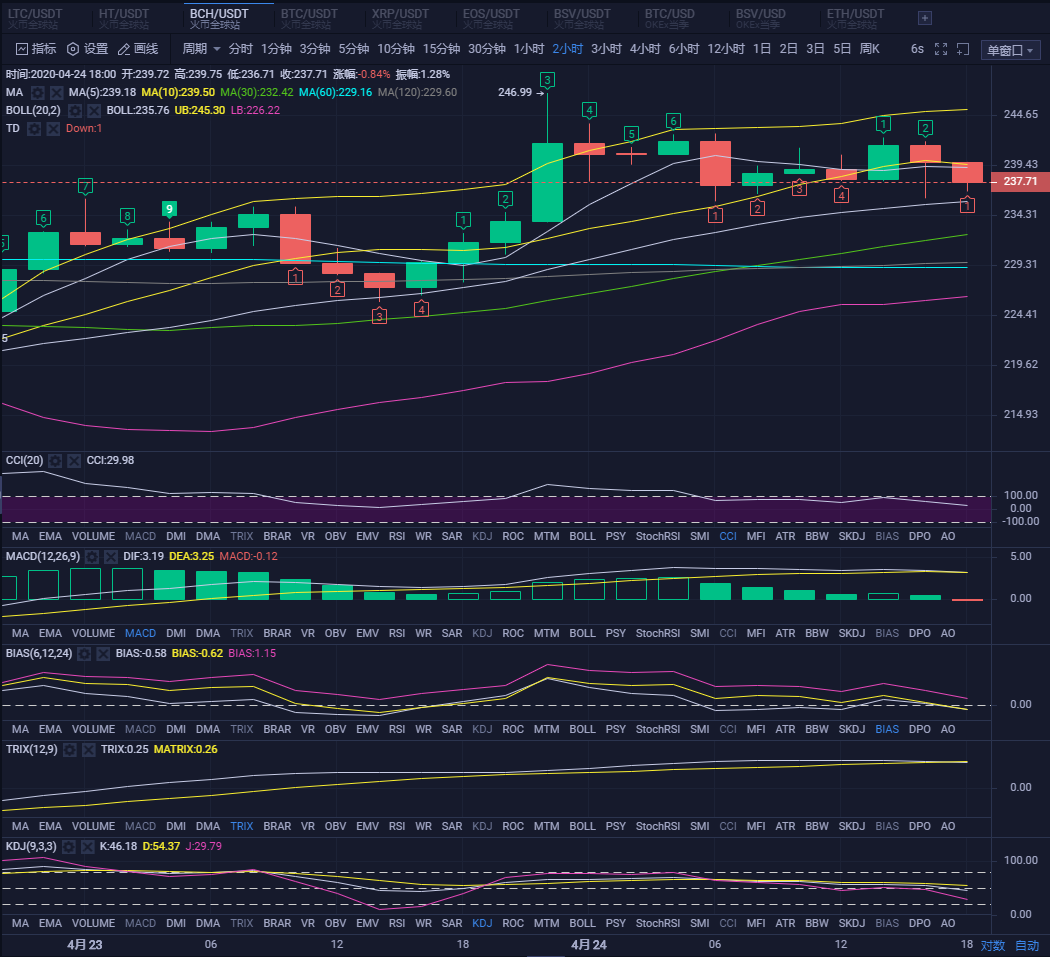Toggle 对数 logarithmic price scale
The width and height of the screenshot is (1050, 957).
point(992,946)
